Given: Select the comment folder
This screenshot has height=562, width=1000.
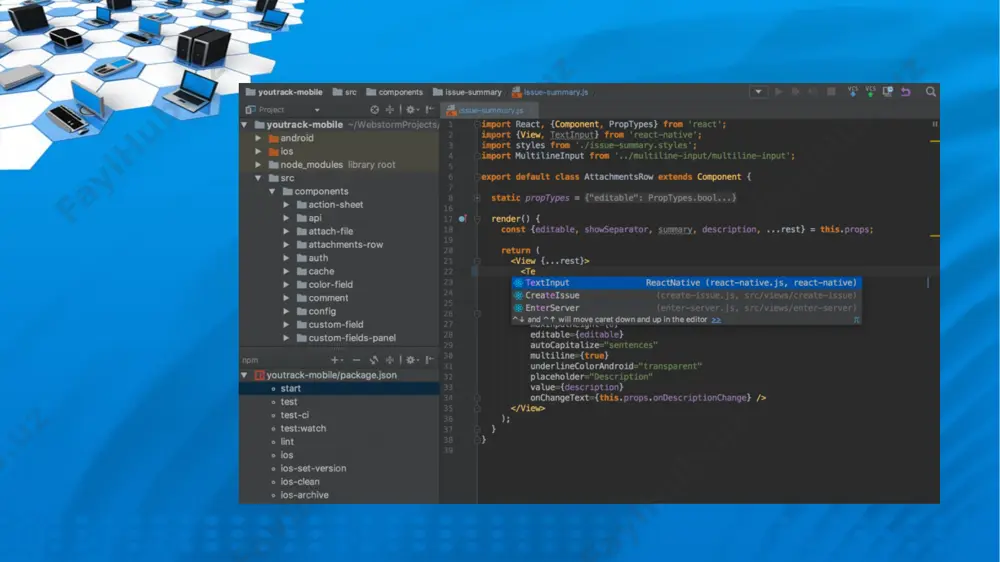Looking at the screenshot, I should pos(328,298).
